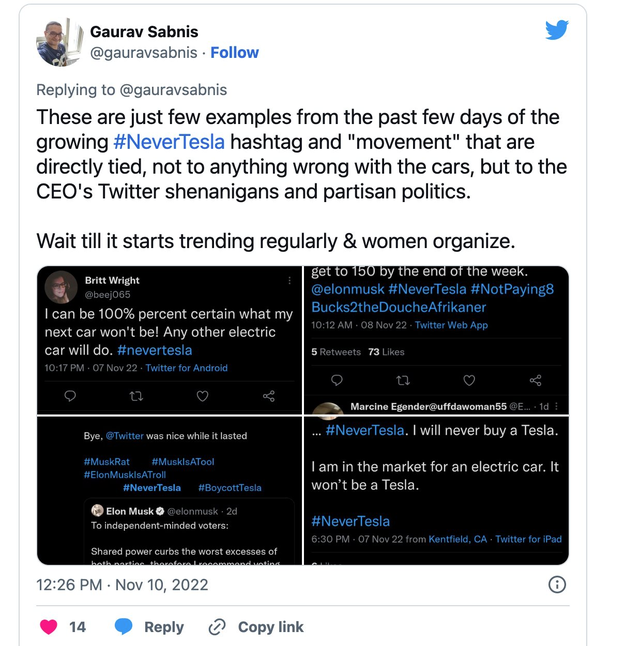Open the #NeverTesla hashtag in main tweet
The height and width of the screenshot is (646, 640).
tap(169, 142)
